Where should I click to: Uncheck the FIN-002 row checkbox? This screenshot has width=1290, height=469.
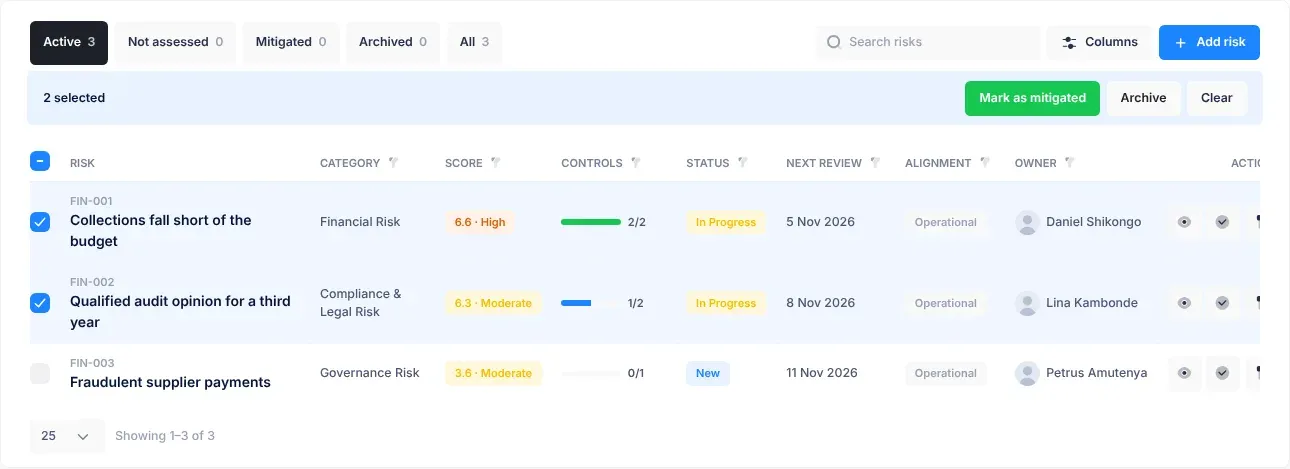click(40, 303)
